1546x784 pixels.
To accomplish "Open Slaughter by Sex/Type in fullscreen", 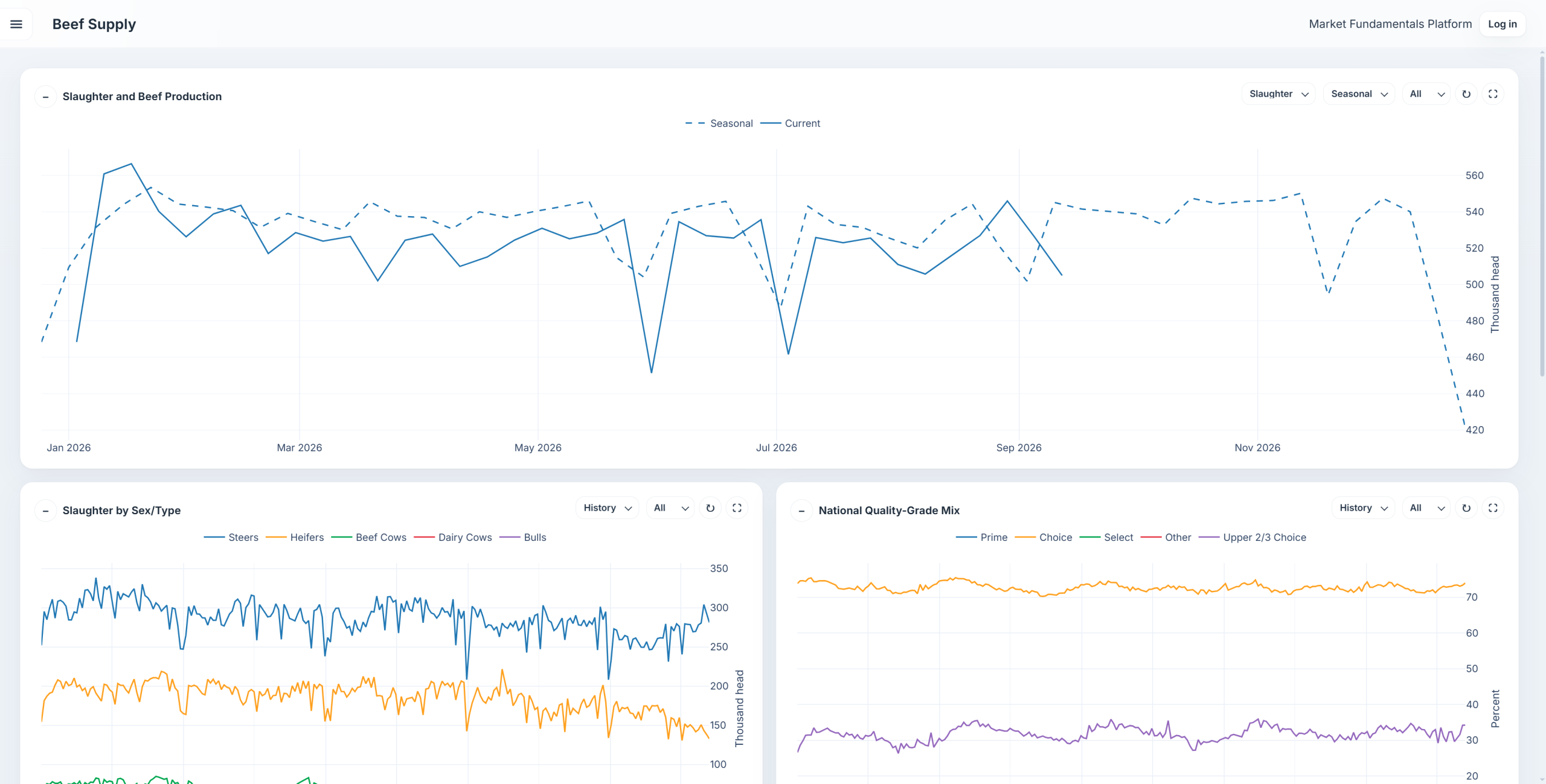I will [x=737, y=508].
